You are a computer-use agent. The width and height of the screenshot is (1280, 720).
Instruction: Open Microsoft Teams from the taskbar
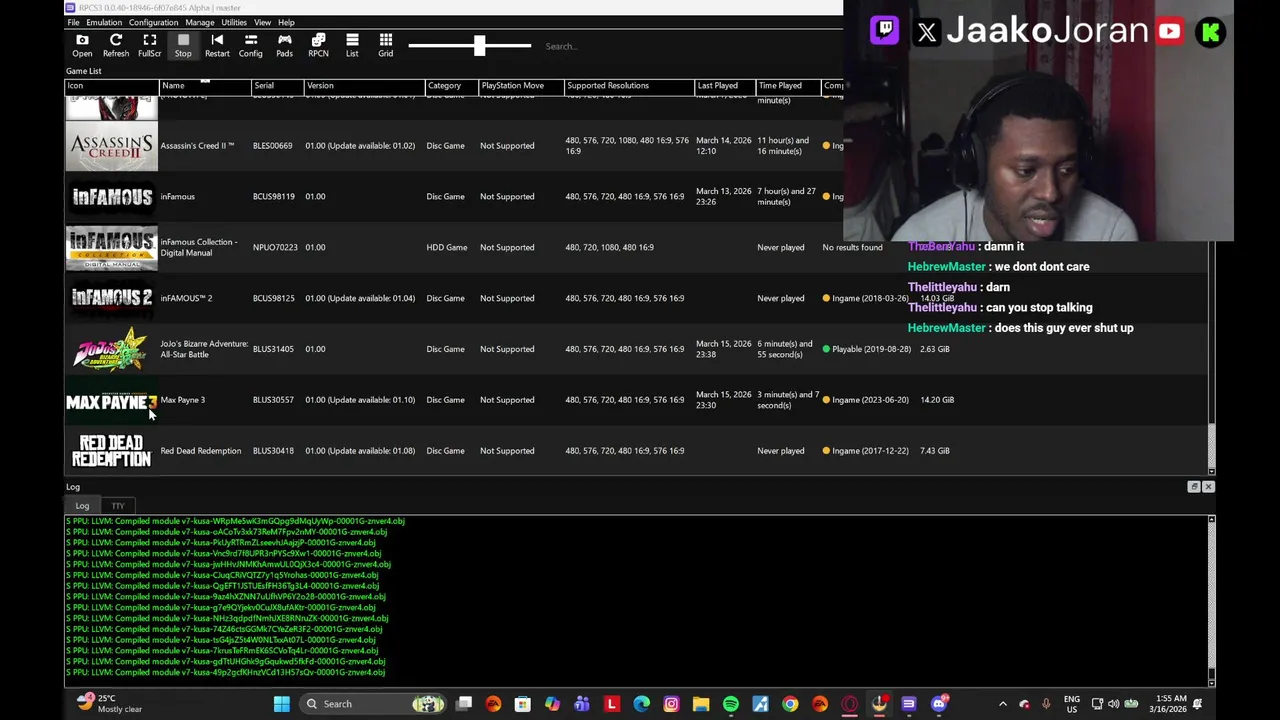coord(582,704)
